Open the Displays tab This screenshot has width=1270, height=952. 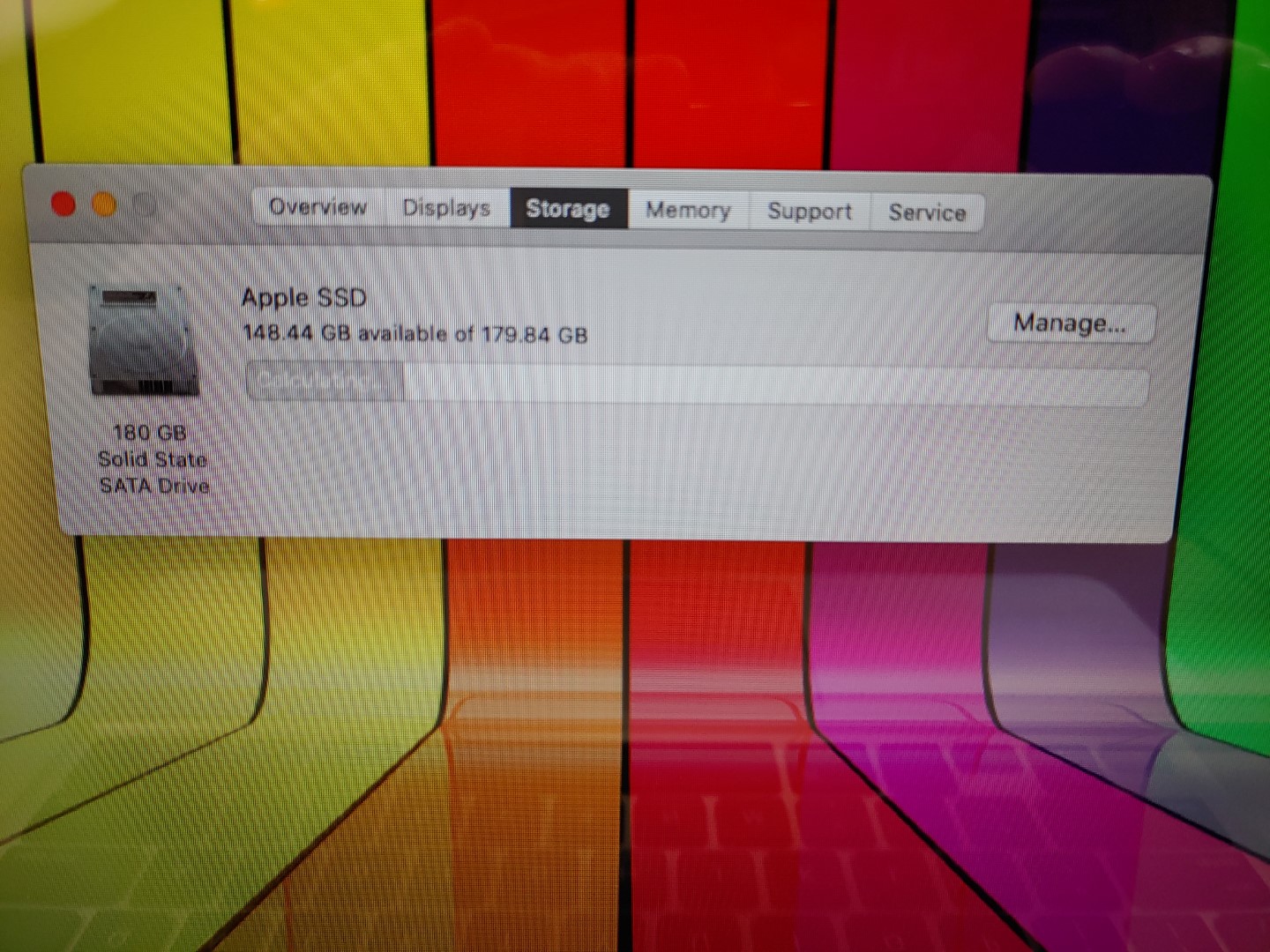pos(446,208)
